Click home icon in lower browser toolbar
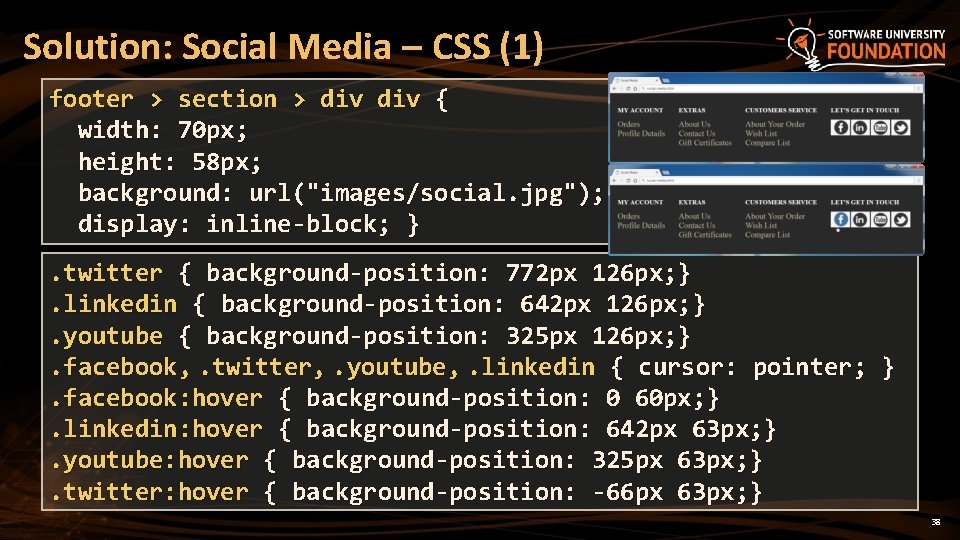 pos(635,181)
